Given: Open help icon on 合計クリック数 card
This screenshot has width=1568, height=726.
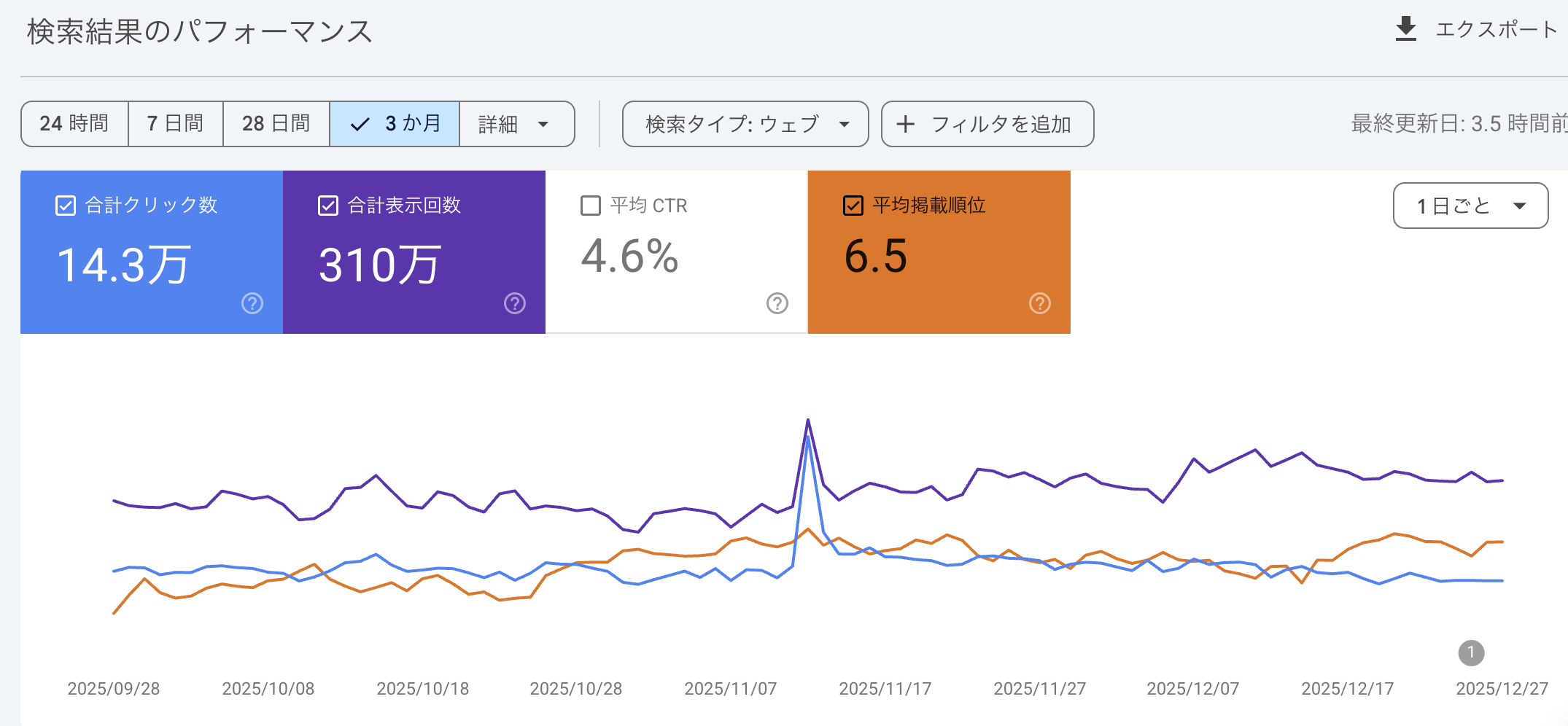Looking at the screenshot, I should tap(252, 303).
